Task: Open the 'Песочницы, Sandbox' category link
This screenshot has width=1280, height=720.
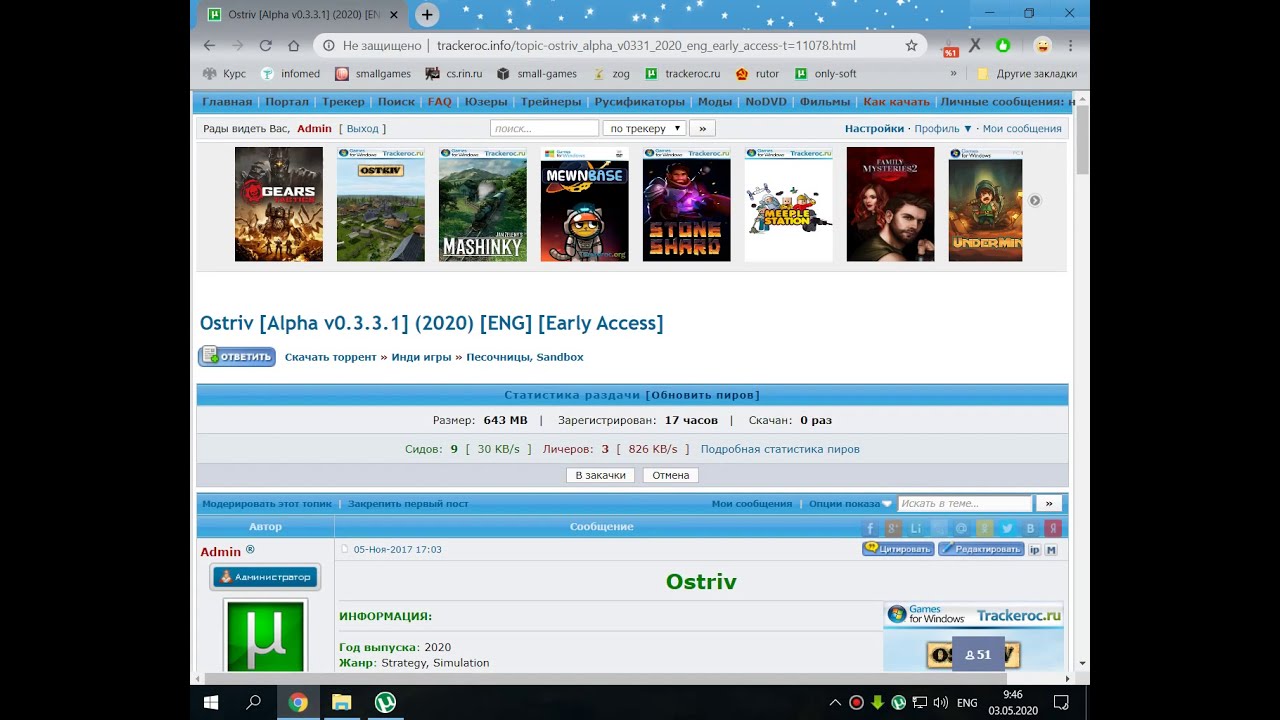Action: tap(524, 357)
